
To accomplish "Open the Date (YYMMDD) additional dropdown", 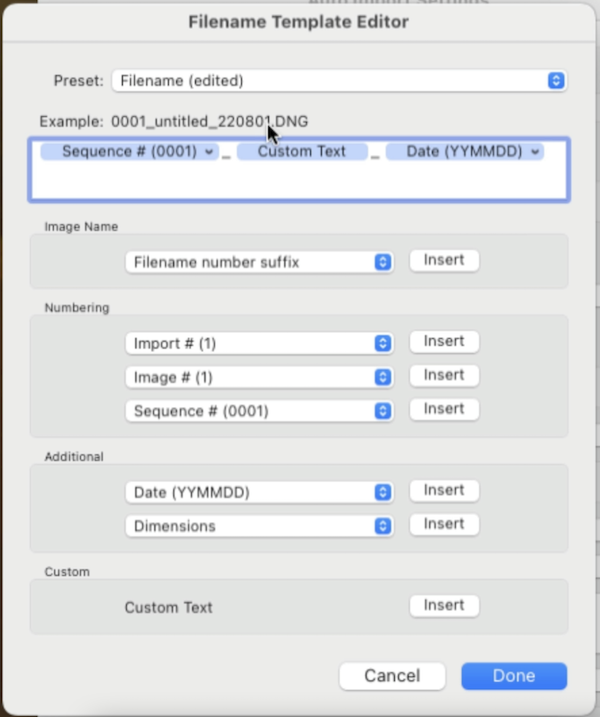I will [x=258, y=492].
